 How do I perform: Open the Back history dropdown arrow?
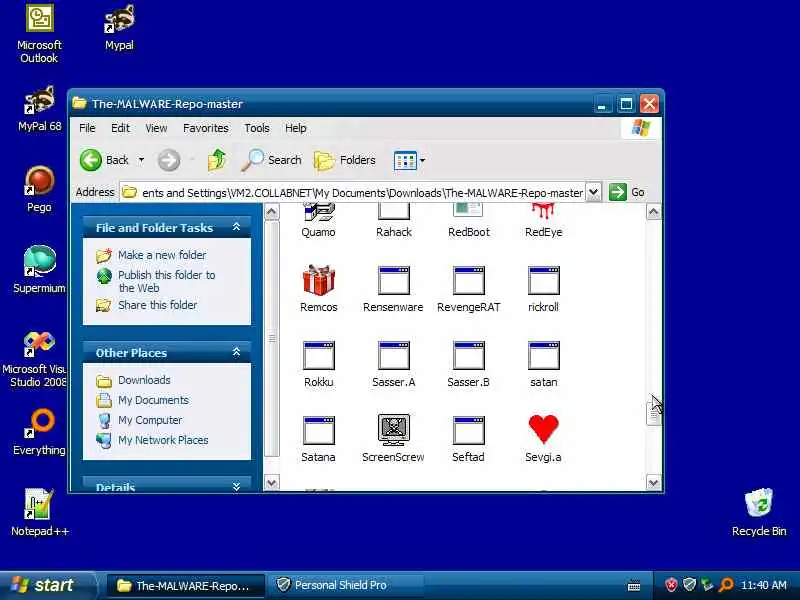click(141, 160)
